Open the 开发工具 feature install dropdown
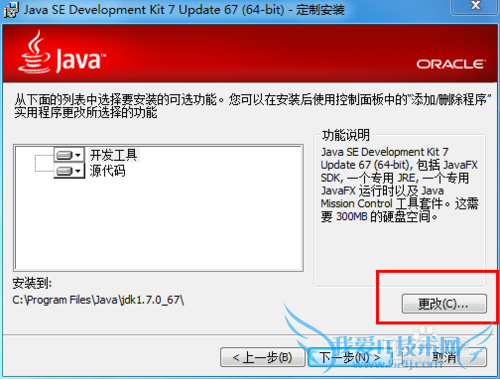 point(69,155)
